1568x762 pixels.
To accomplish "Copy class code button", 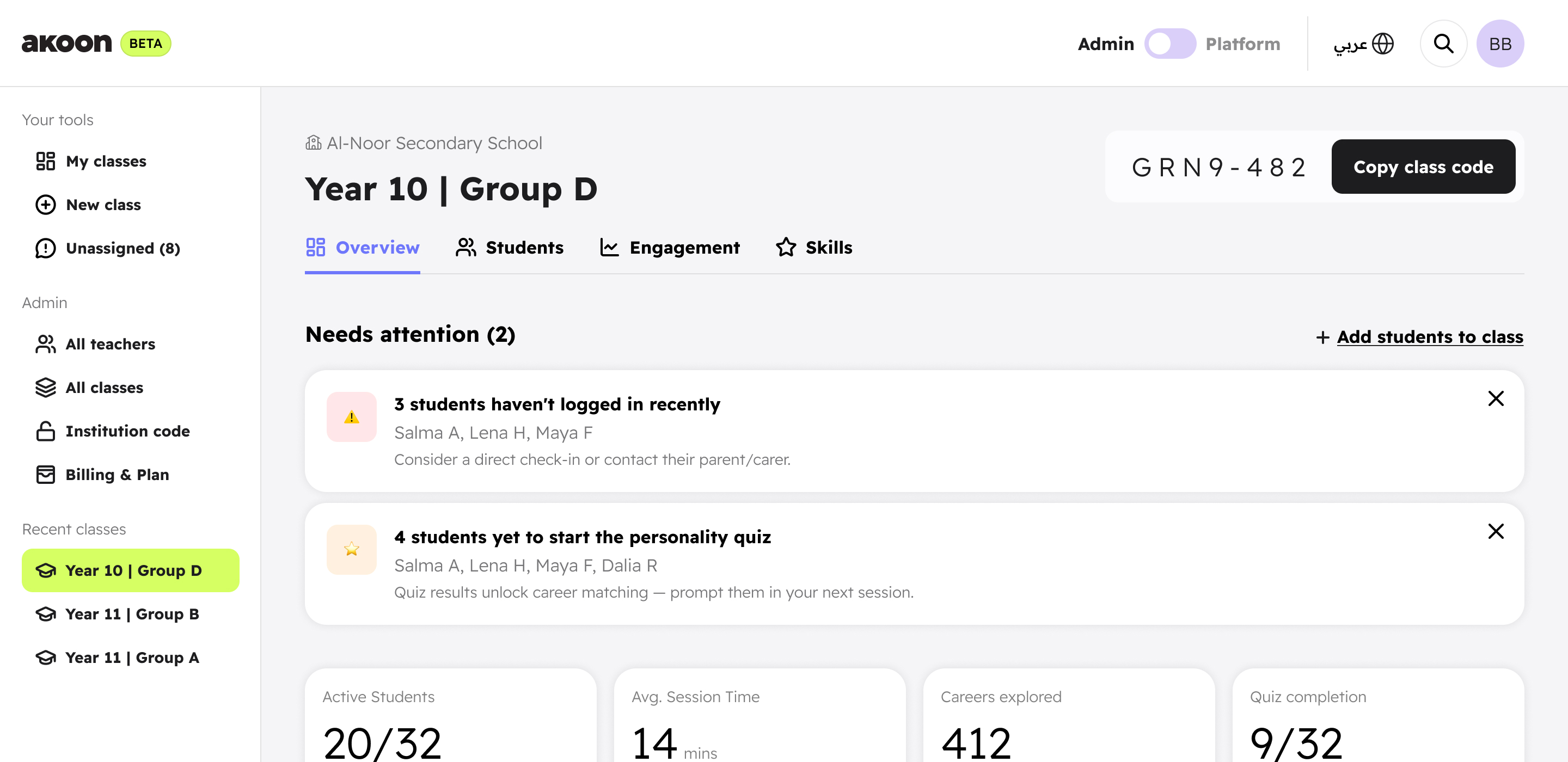I will [x=1423, y=167].
